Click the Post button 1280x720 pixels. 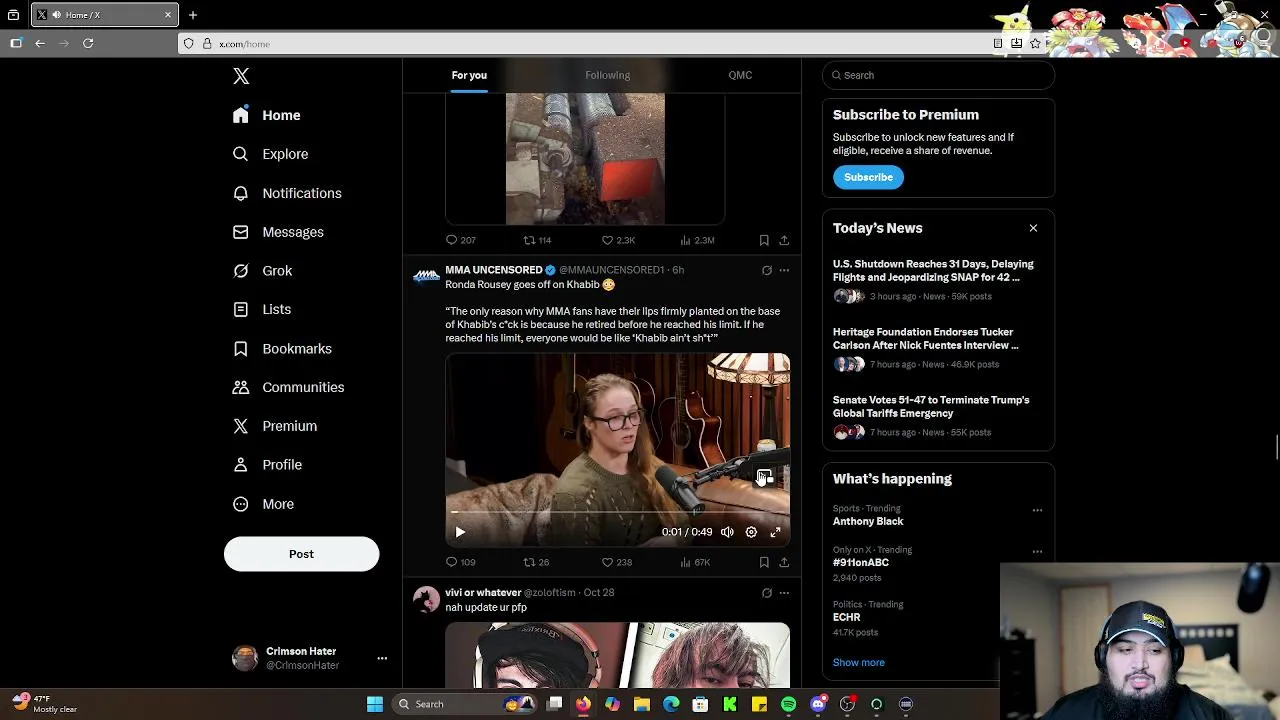coord(301,554)
